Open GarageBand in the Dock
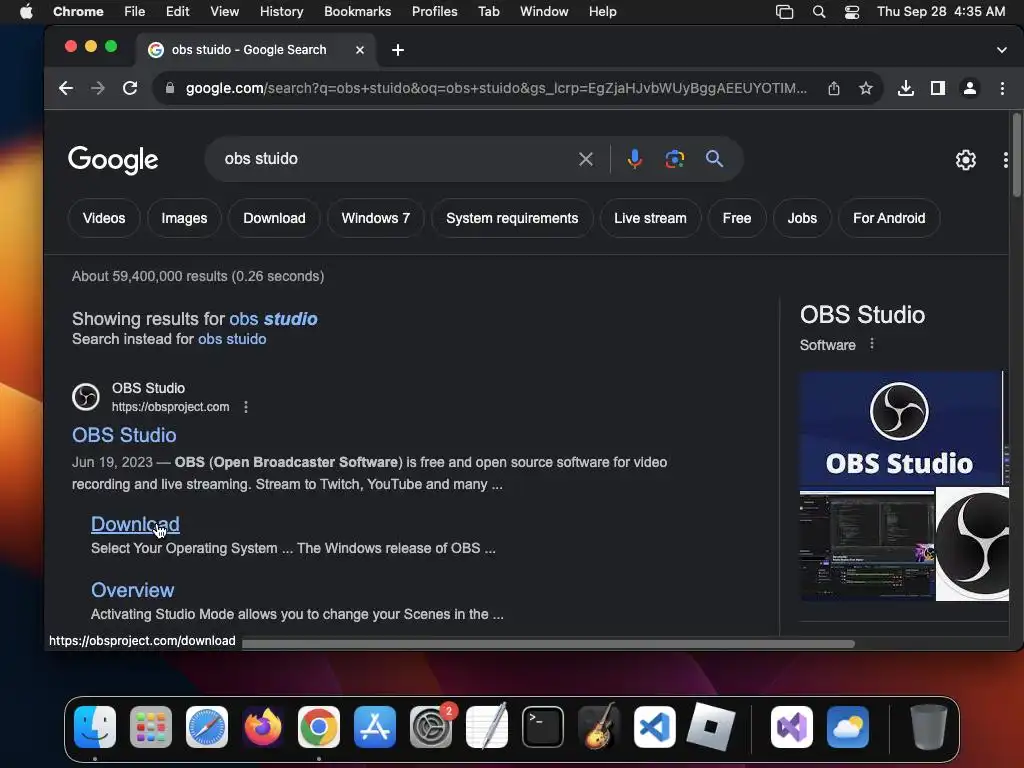 pyautogui.click(x=599, y=727)
